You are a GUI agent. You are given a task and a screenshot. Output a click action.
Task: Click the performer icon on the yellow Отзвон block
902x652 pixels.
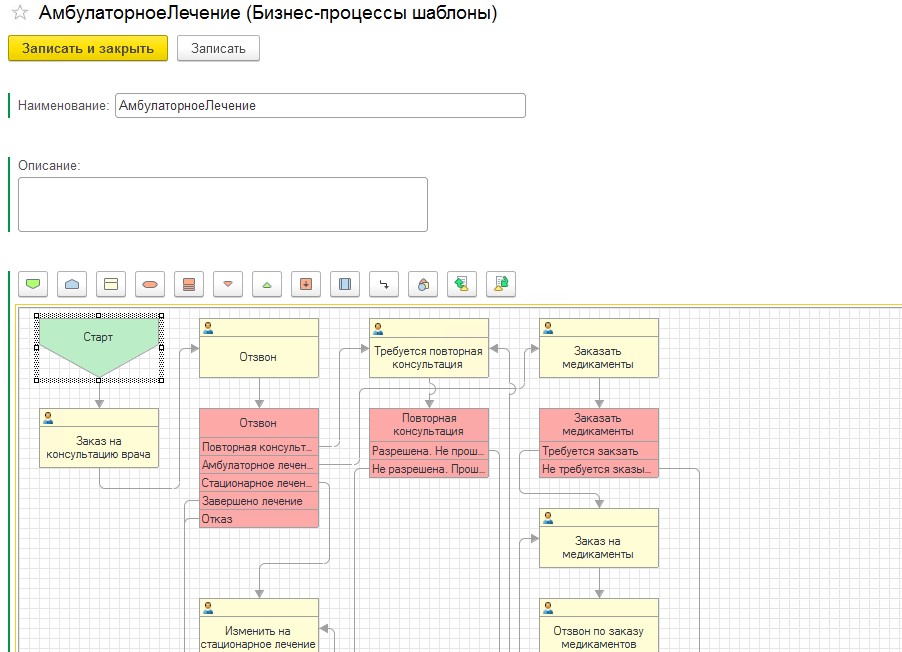coord(208,328)
